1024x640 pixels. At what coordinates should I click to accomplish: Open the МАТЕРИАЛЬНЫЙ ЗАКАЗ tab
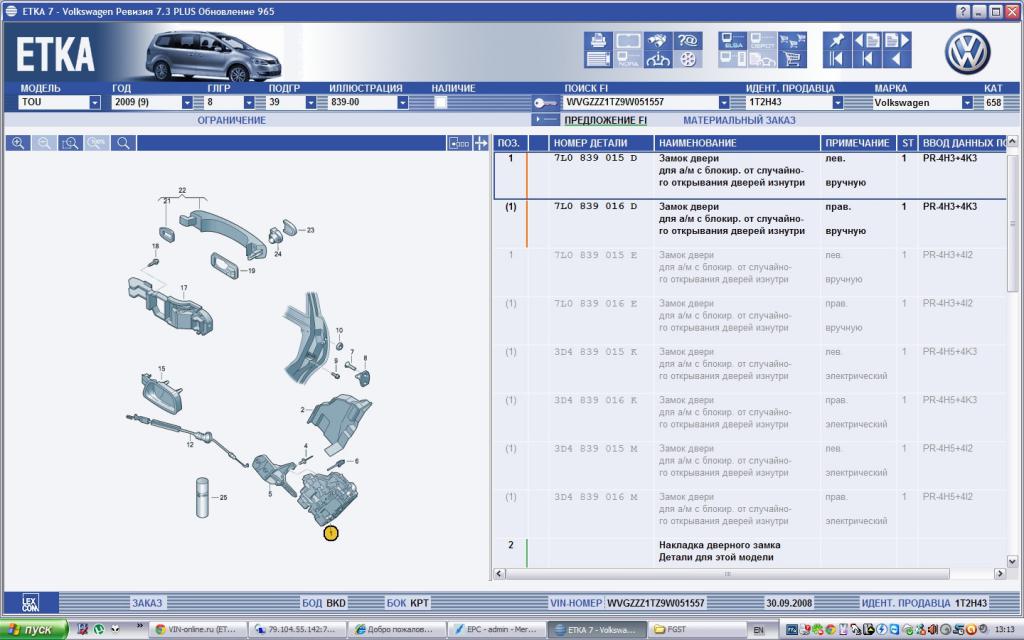739,120
